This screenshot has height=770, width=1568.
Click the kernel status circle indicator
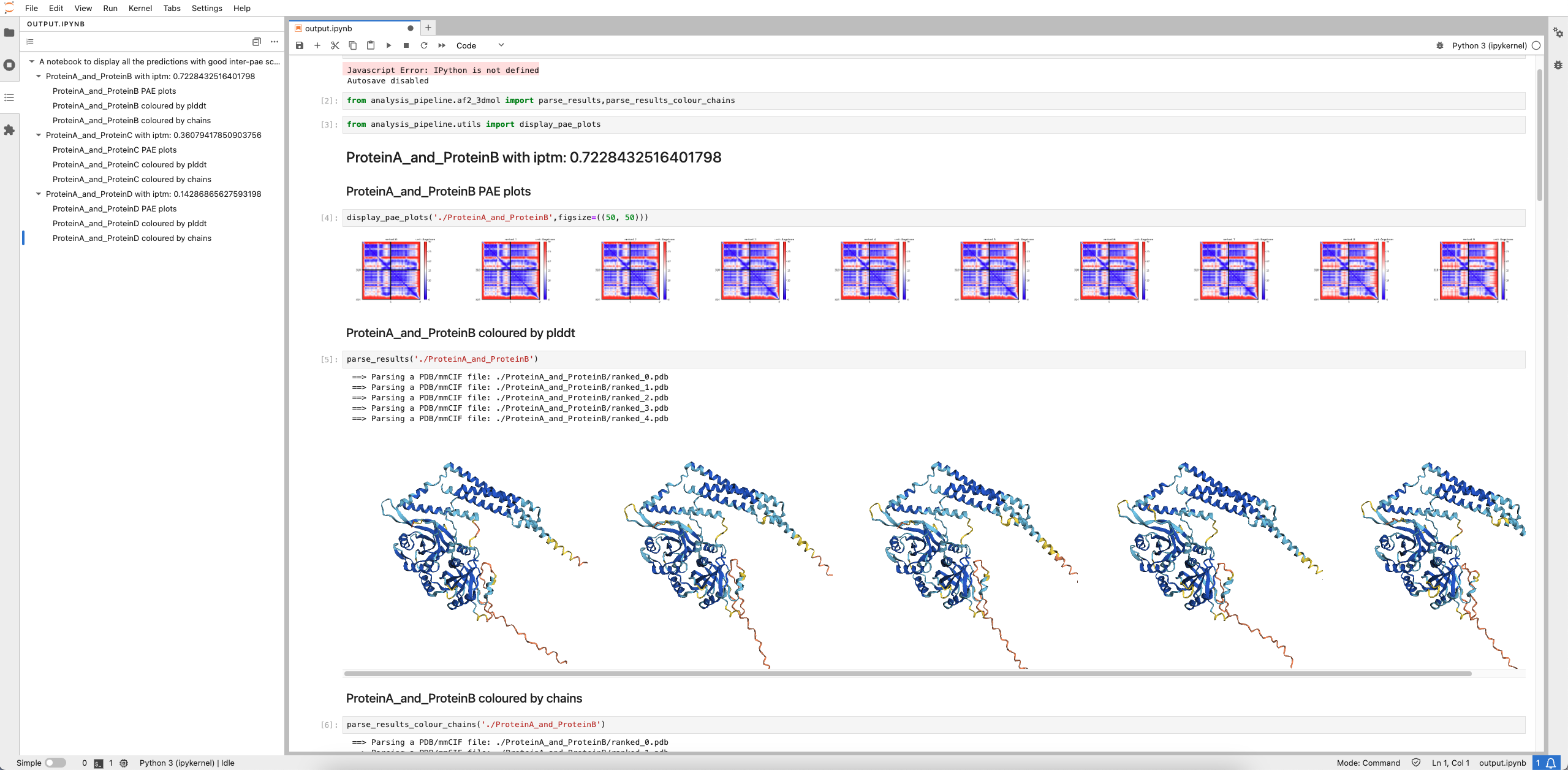point(1536,45)
